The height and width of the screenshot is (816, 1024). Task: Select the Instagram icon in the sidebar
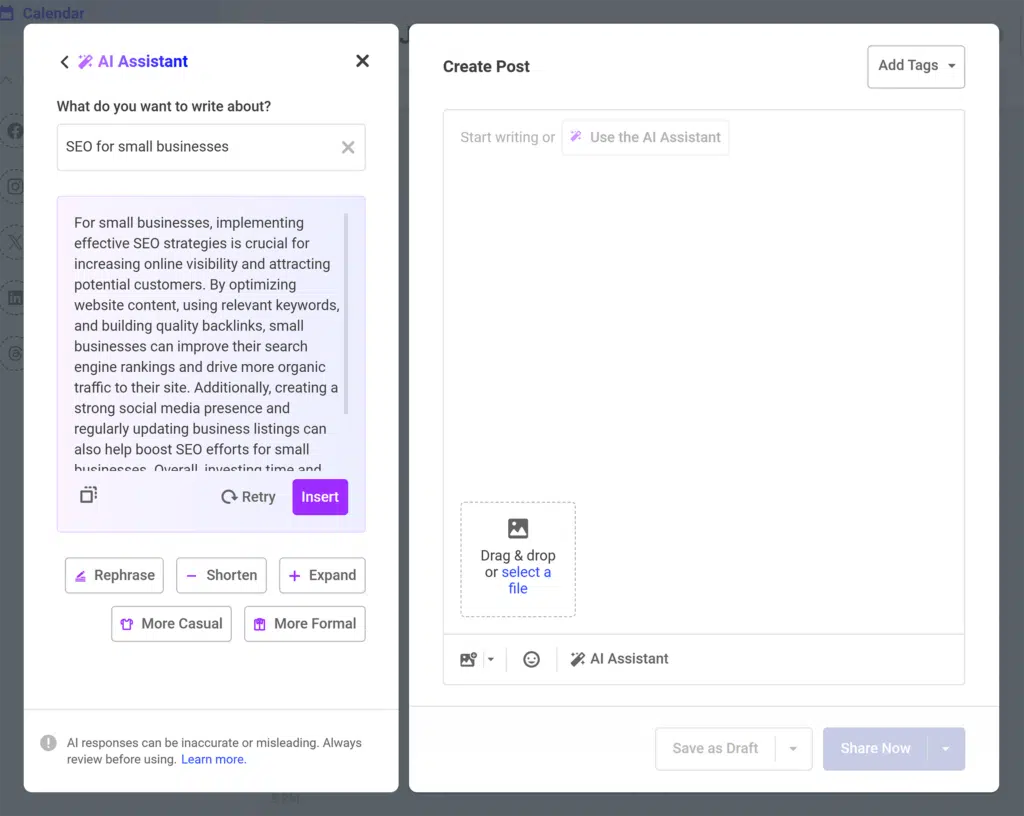(x=15, y=186)
